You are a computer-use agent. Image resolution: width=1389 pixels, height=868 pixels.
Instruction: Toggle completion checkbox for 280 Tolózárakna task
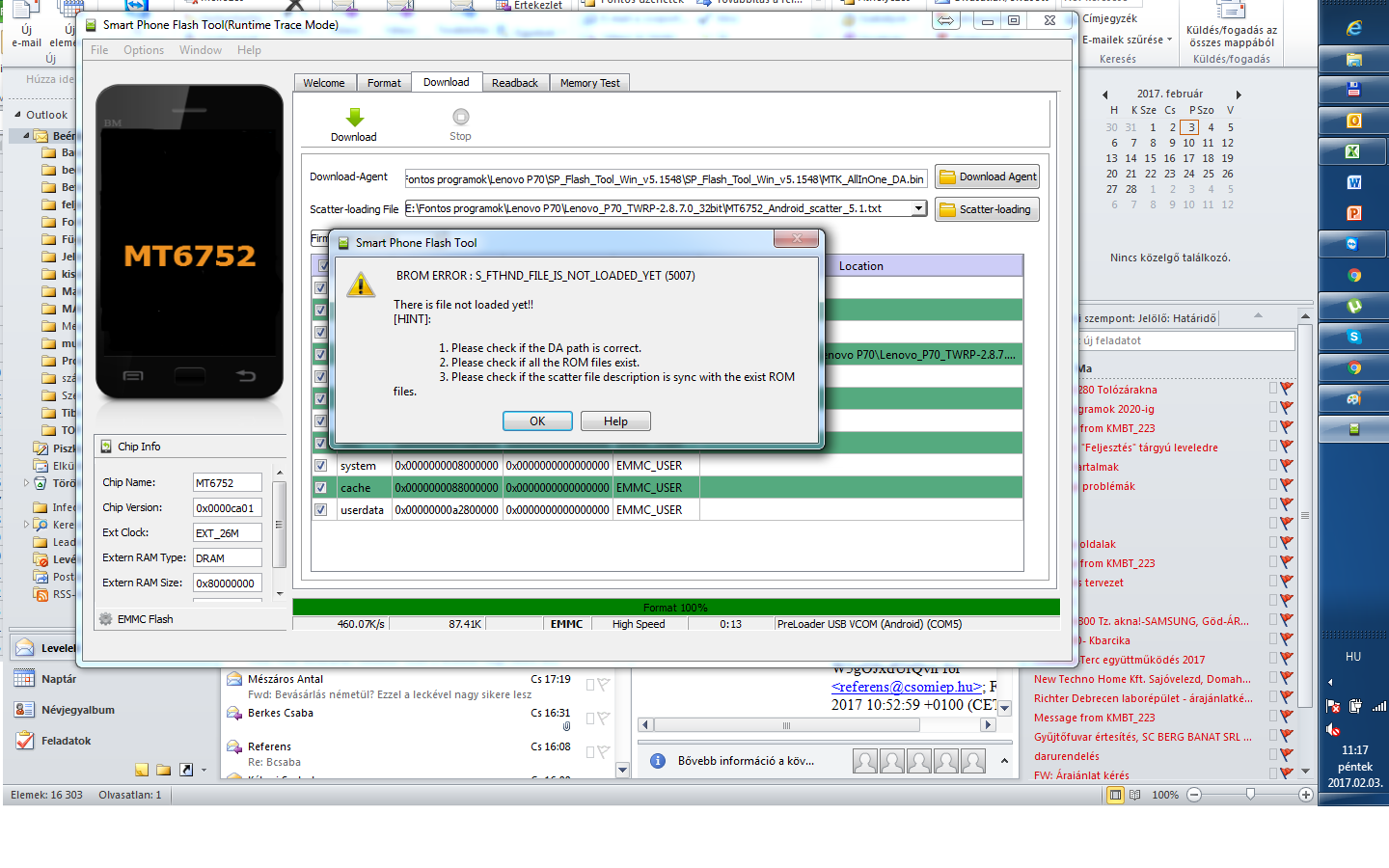point(1273,388)
